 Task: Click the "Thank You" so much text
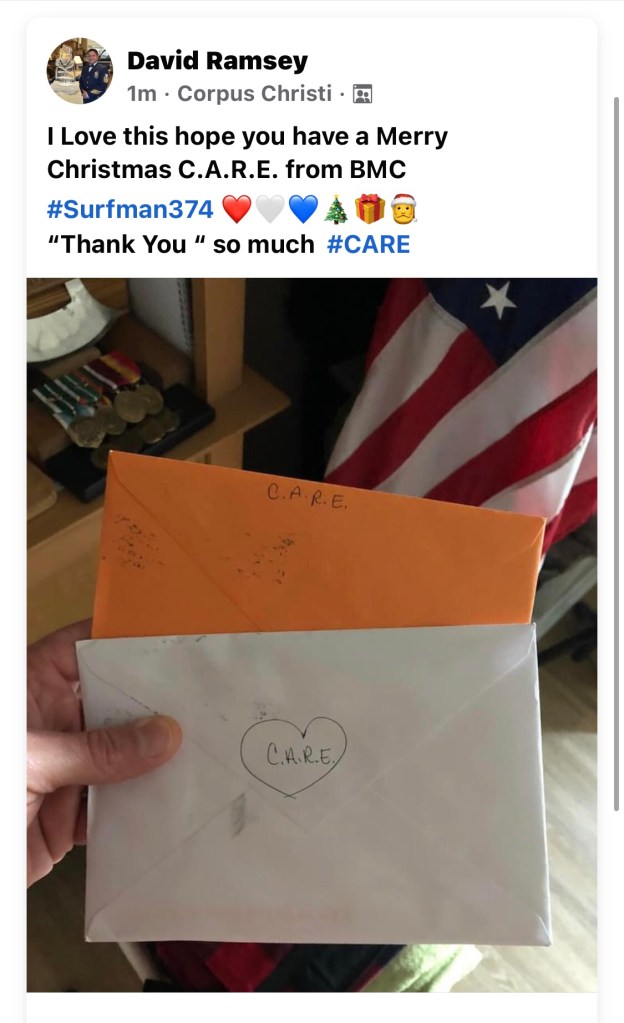pyautogui.click(x=181, y=245)
